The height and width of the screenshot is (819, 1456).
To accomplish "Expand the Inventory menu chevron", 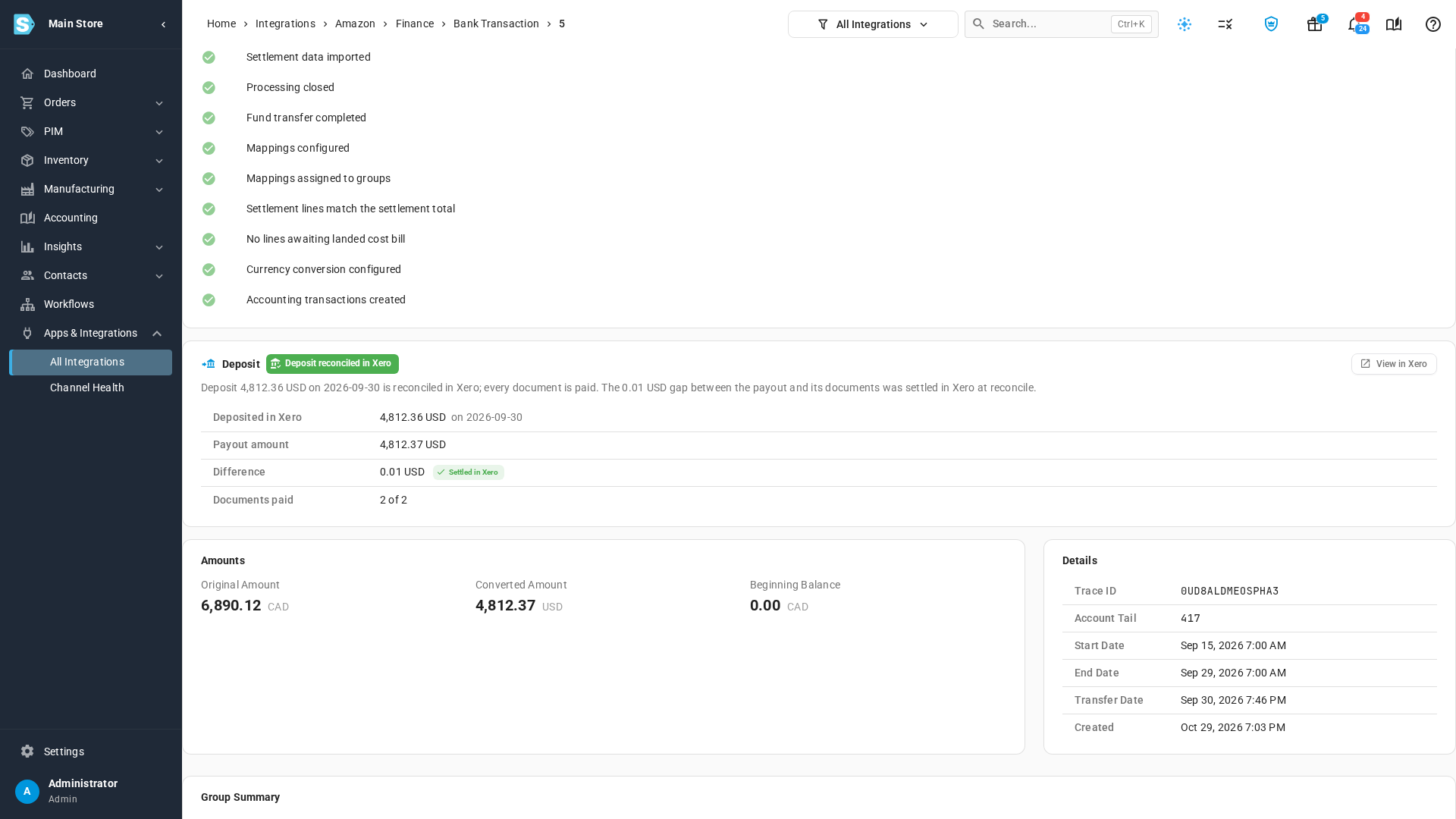I will pyautogui.click(x=159, y=161).
